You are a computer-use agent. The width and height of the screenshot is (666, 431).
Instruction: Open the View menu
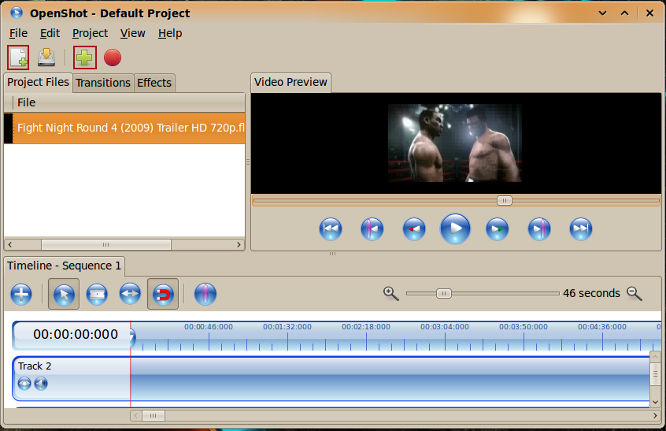pos(133,33)
